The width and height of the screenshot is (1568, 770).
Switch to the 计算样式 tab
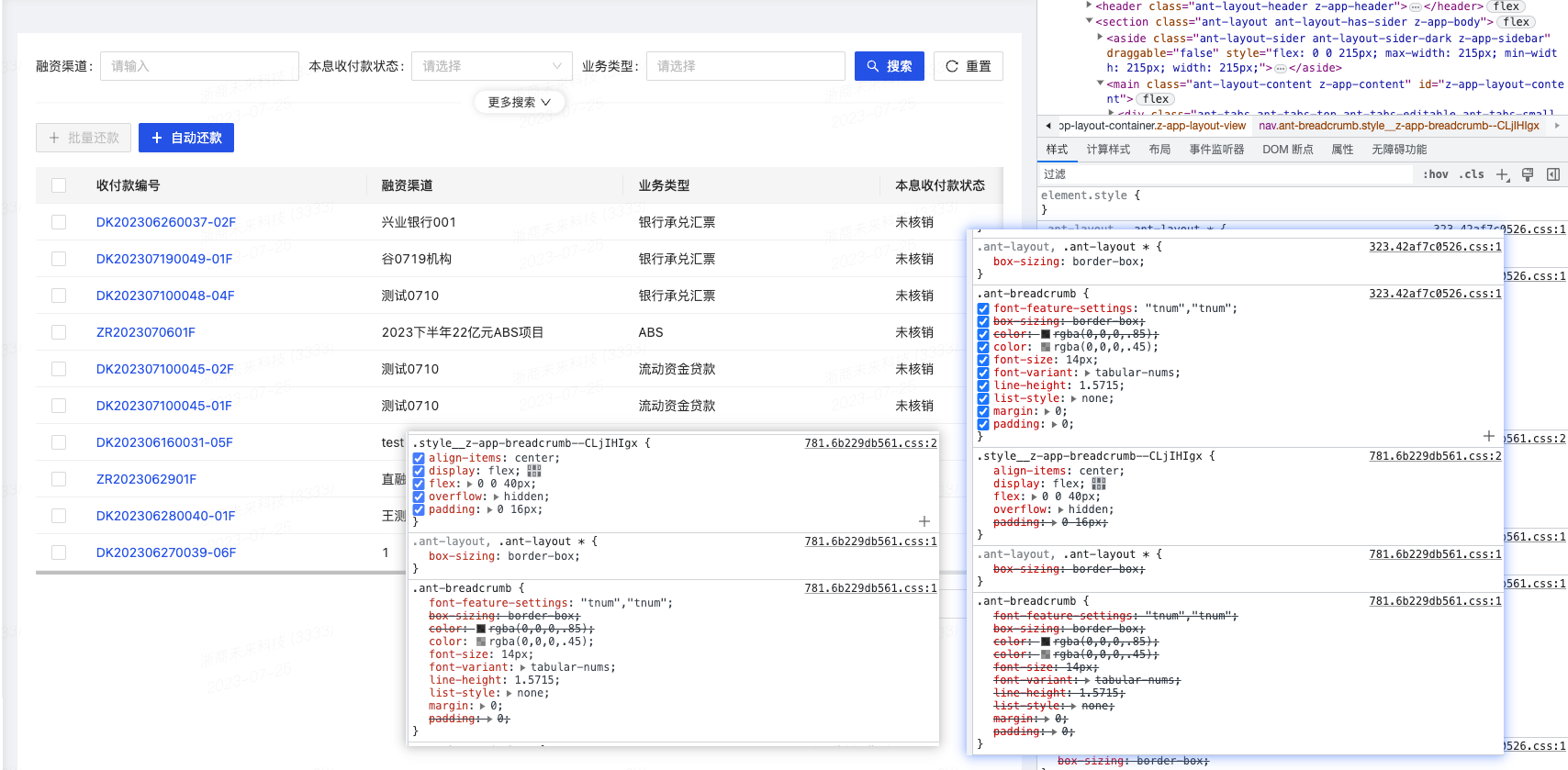pos(1108,150)
